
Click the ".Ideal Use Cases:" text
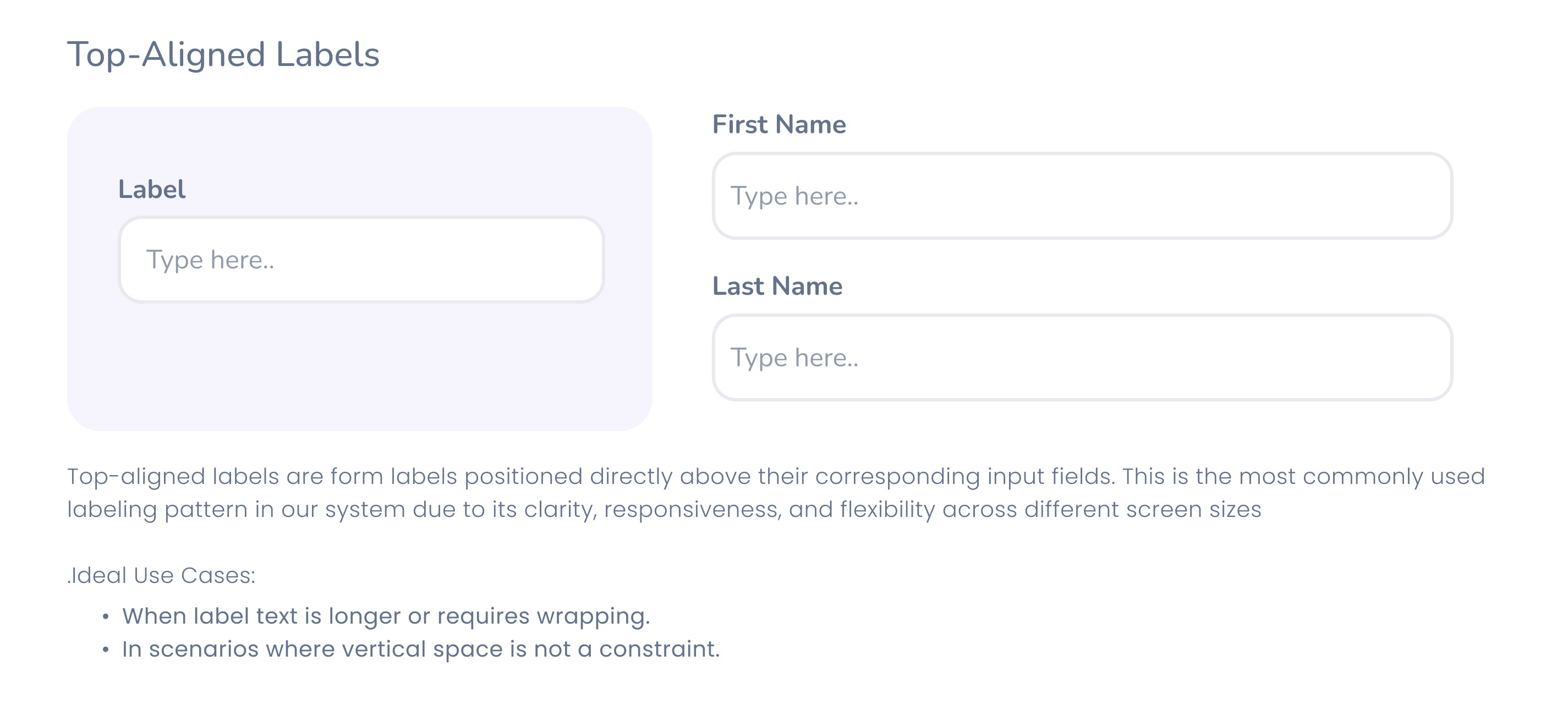[161, 575]
